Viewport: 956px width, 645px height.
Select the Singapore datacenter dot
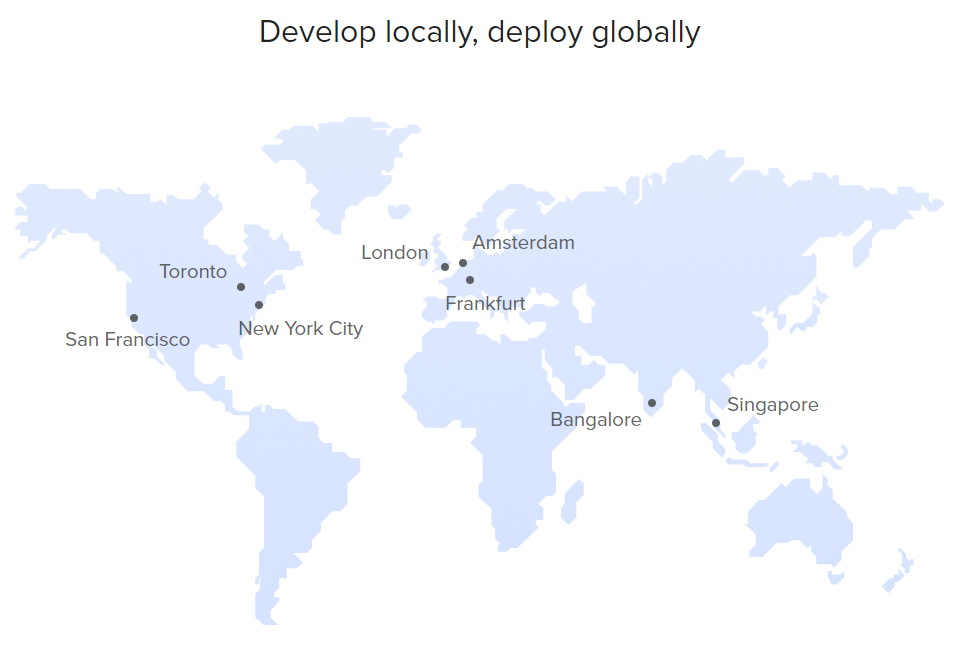click(716, 422)
